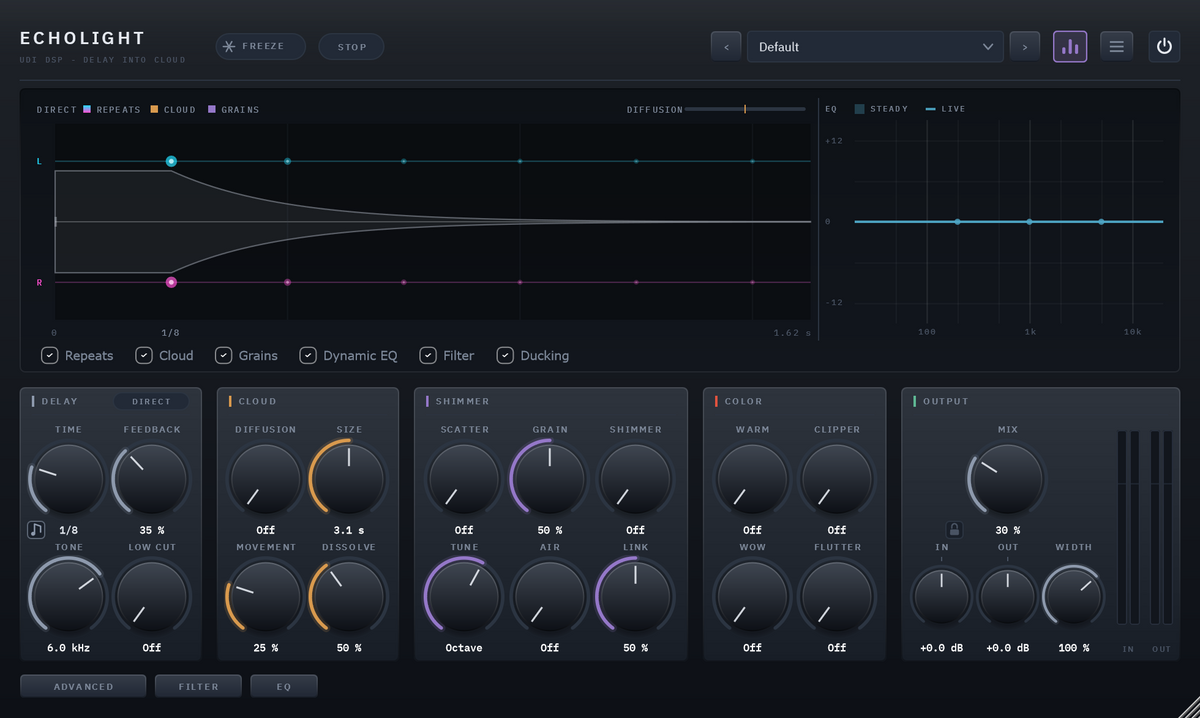Open the Default preset dropdown

pyautogui.click(x=876, y=46)
